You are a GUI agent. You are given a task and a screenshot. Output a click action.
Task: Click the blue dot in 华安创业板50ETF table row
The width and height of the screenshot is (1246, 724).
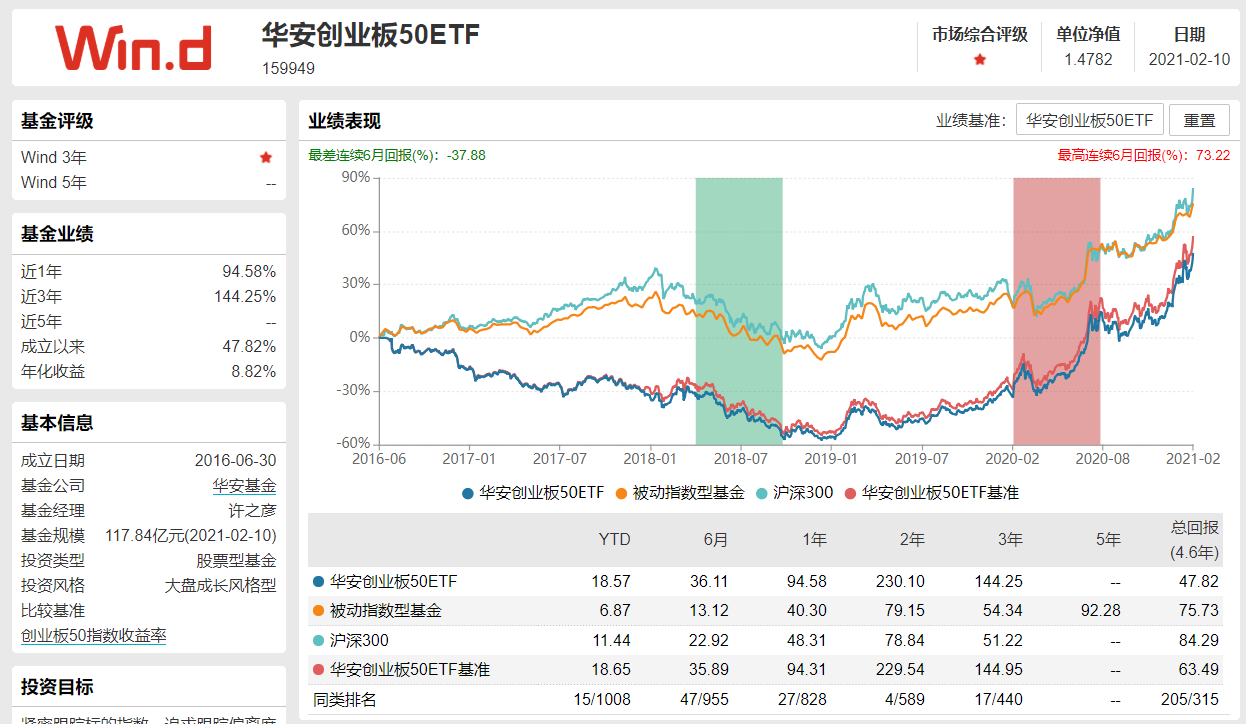coord(319,581)
